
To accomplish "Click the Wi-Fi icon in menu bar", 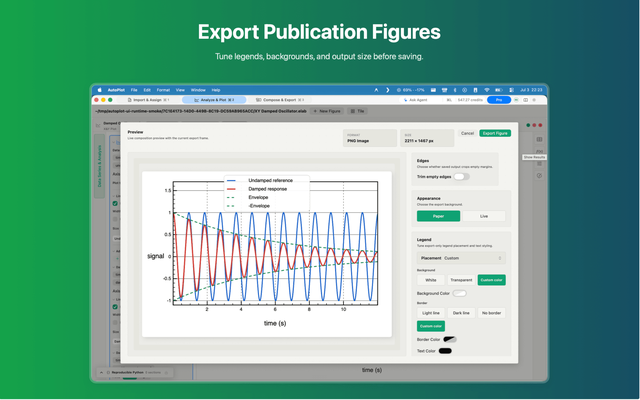I will [487, 90].
